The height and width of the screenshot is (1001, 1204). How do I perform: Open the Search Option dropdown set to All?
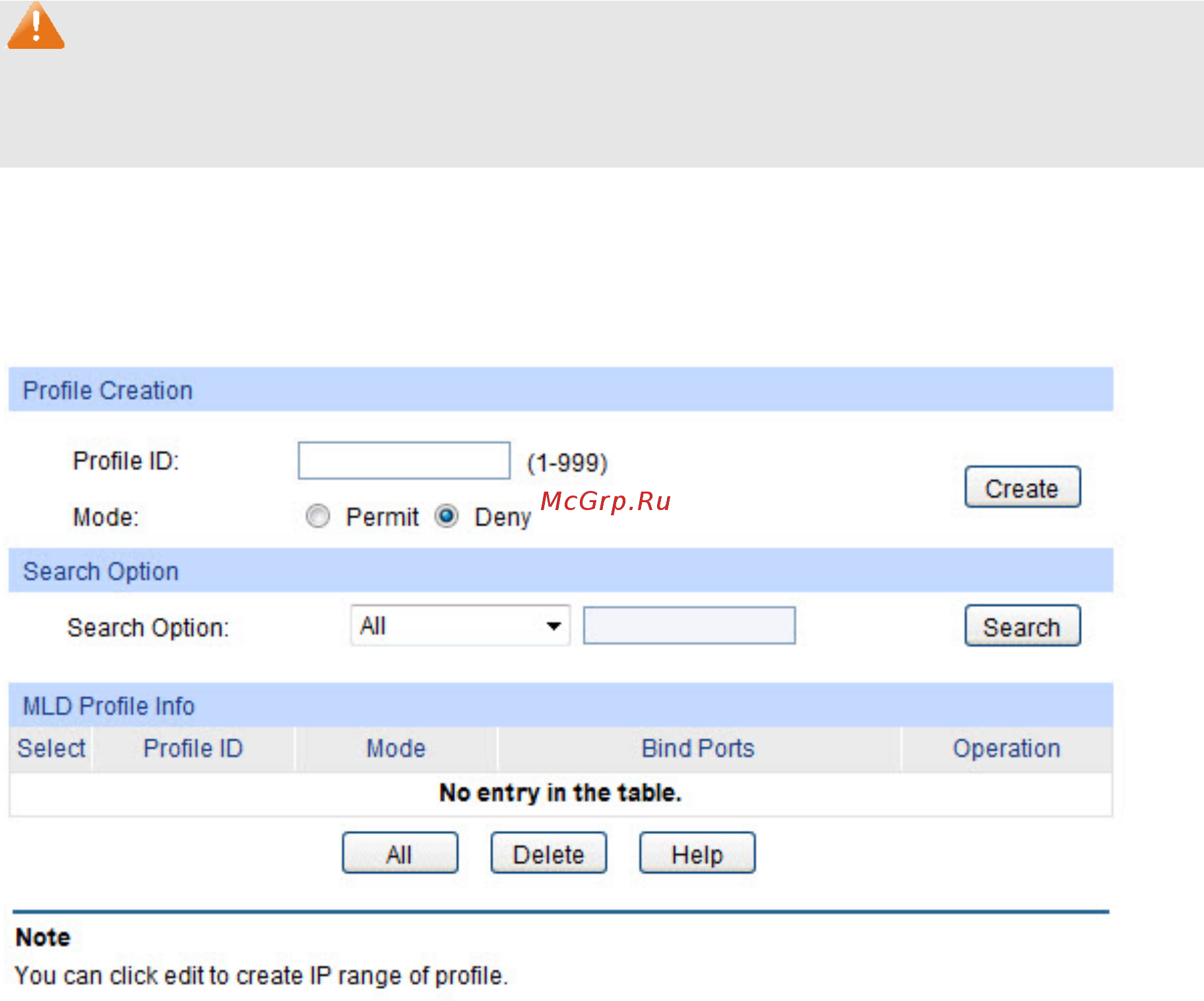point(460,626)
